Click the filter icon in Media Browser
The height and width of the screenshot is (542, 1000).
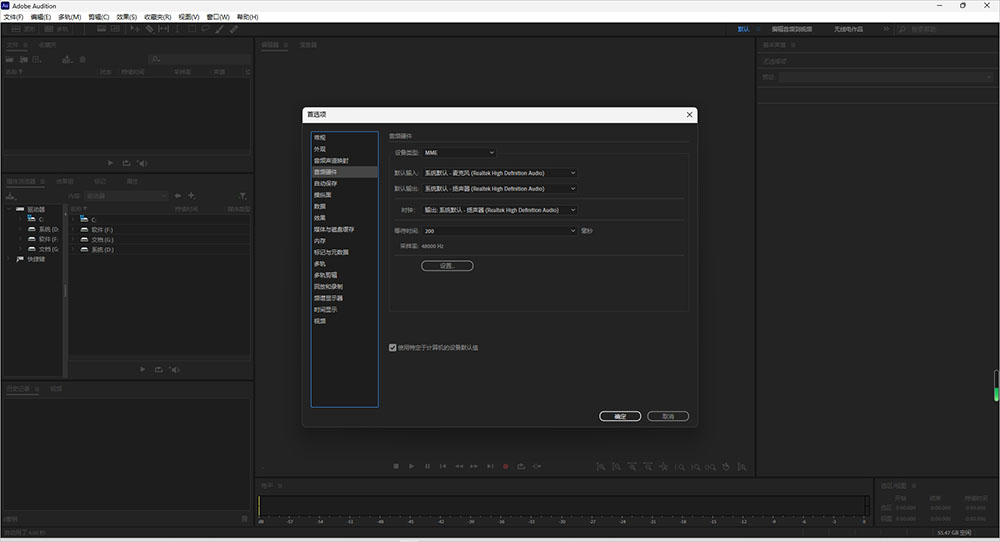coord(242,196)
